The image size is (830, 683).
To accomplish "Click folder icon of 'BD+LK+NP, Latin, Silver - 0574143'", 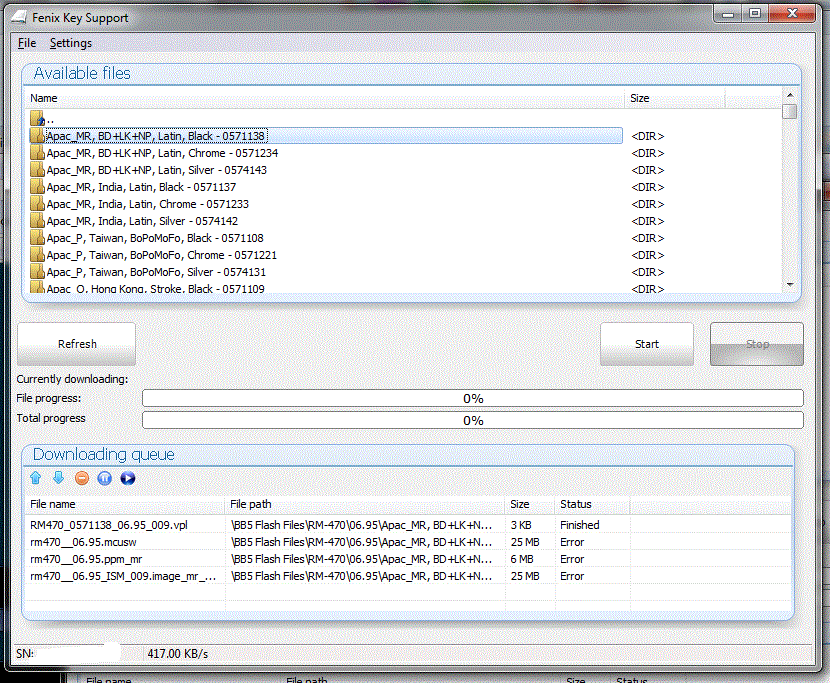I will [37, 170].
